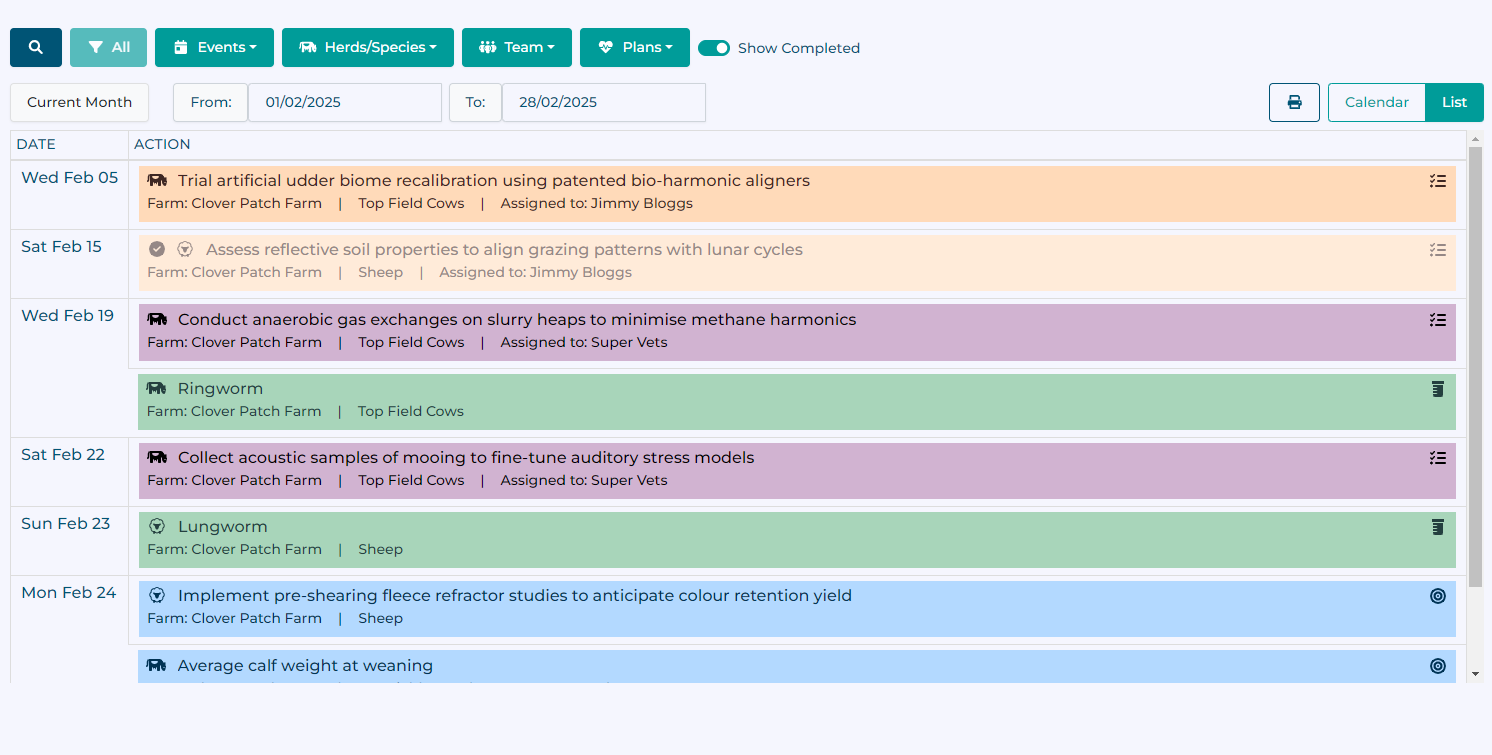Click the printer icon to print the list
1492x755 pixels.
(x=1294, y=102)
